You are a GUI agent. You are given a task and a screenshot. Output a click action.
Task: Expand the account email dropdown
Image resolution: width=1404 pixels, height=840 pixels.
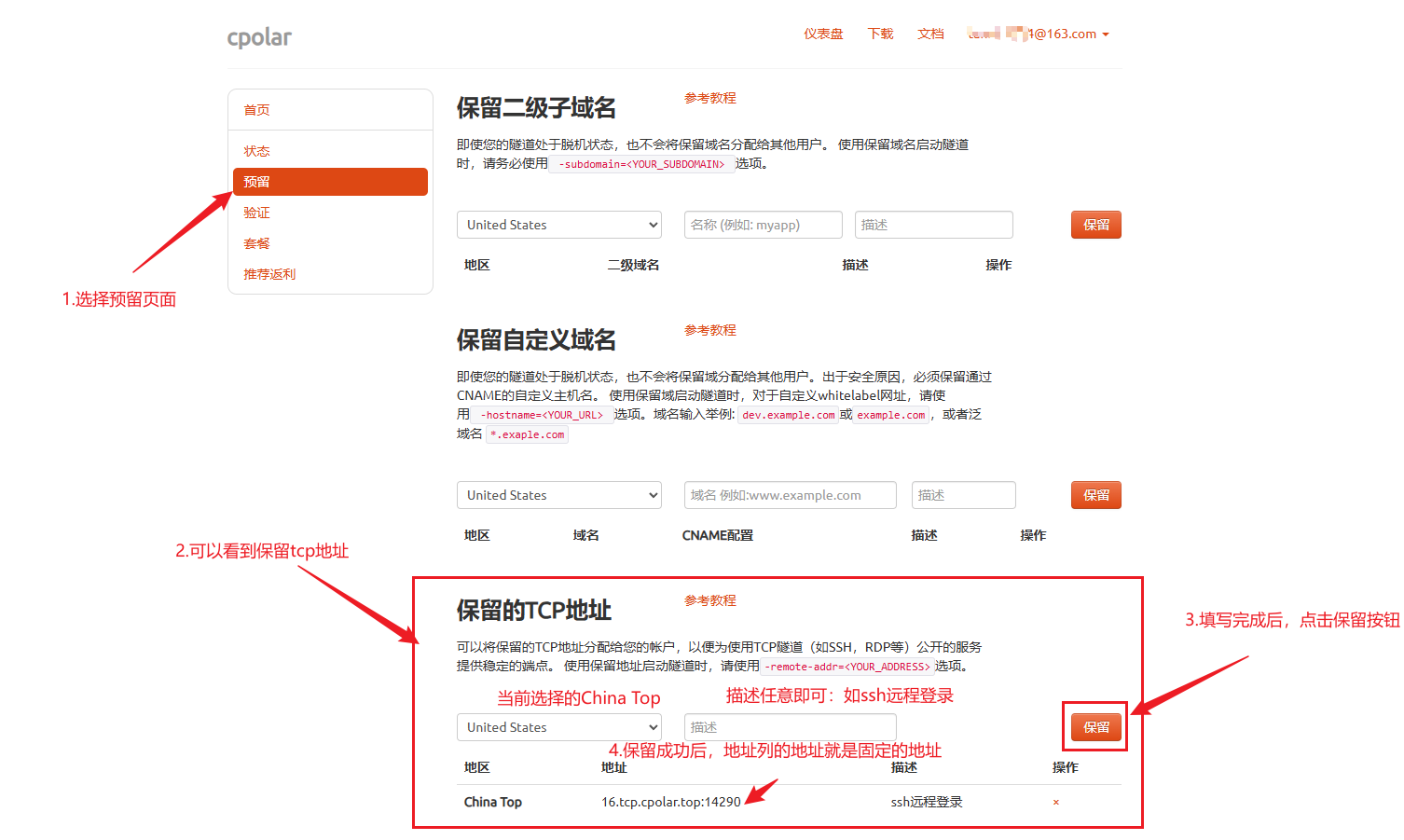pyautogui.click(x=1038, y=34)
